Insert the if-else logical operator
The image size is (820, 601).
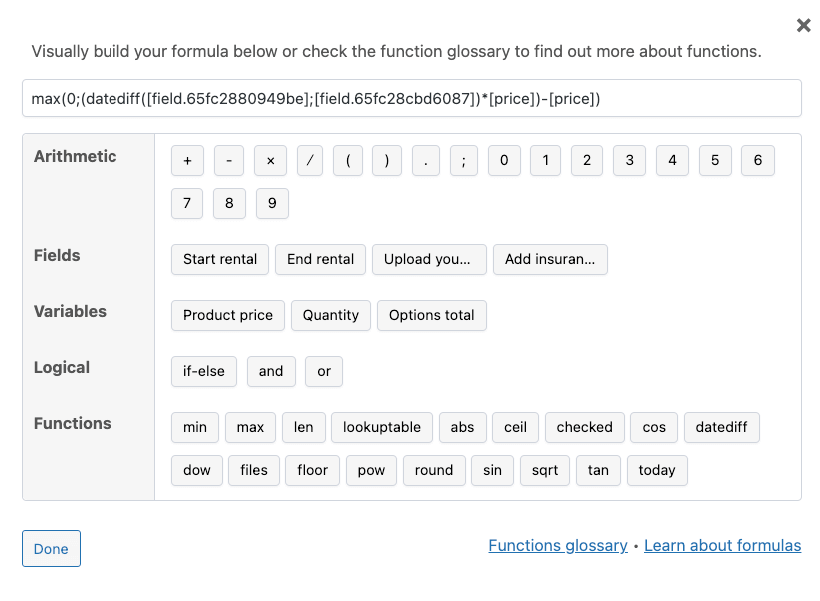pos(203,371)
